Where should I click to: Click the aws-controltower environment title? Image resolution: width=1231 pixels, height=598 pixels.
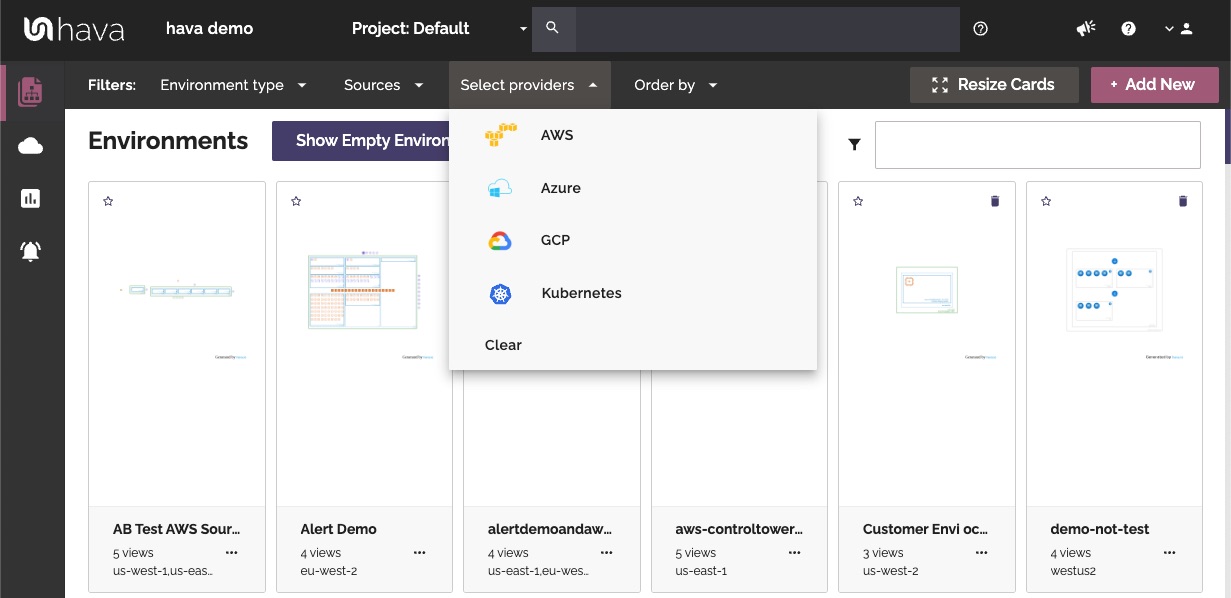[x=739, y=529]
